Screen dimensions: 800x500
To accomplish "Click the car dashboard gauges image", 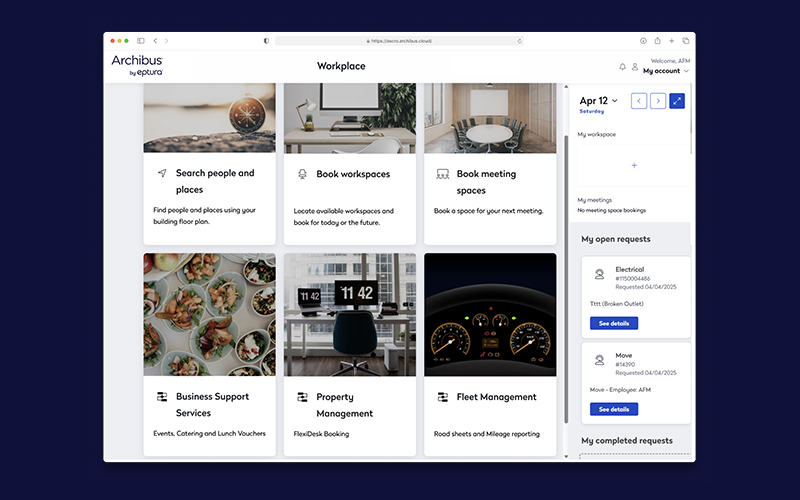I will [x=490, y=314].
